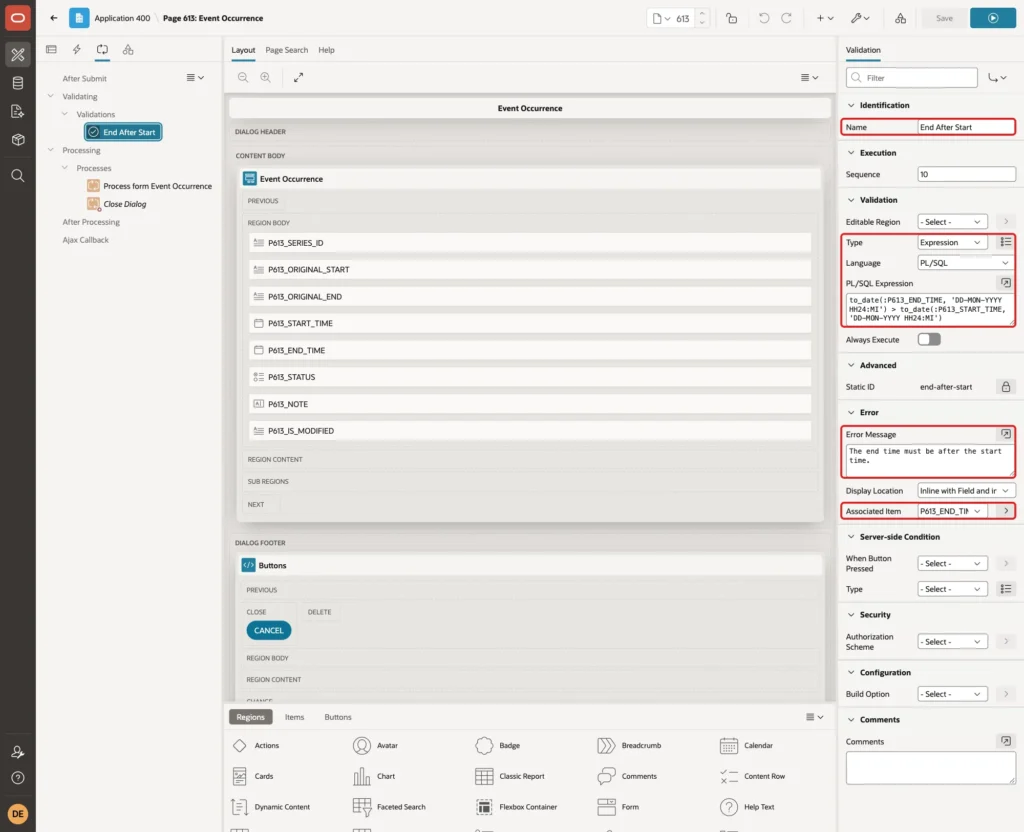Open the Editable Region dropdown
The height and width of the screenshot is (832, 1024).
(952, 222)
